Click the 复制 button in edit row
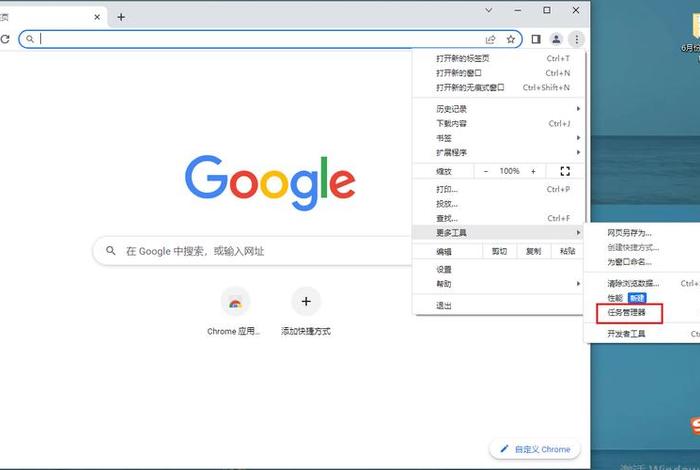The width and height of the screenshot is (700, 470). (533, 251)
